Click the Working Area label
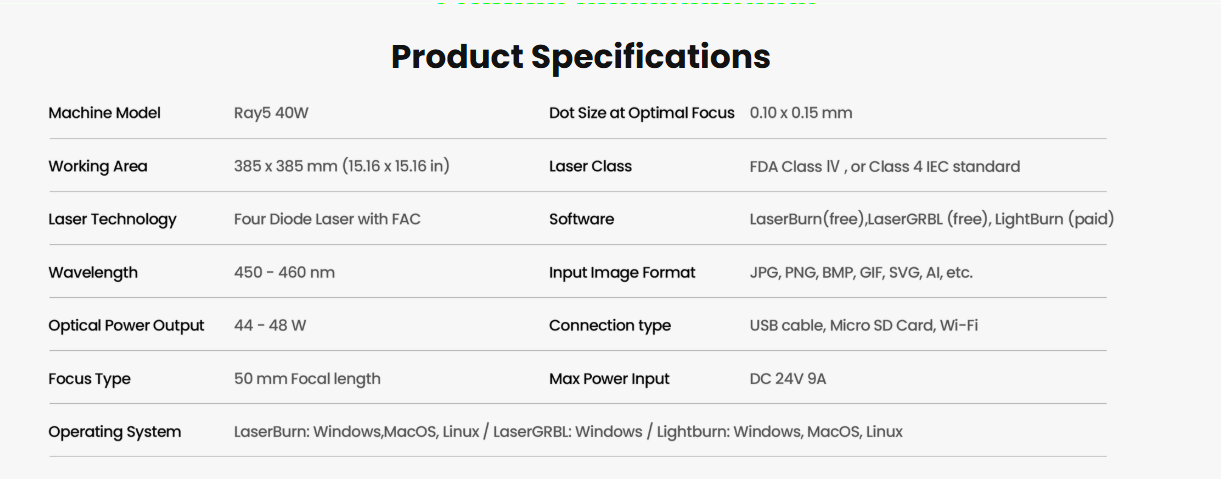The width and height of the screenshot is (1221, 479). pyautogui.click(x=97, y=166)
